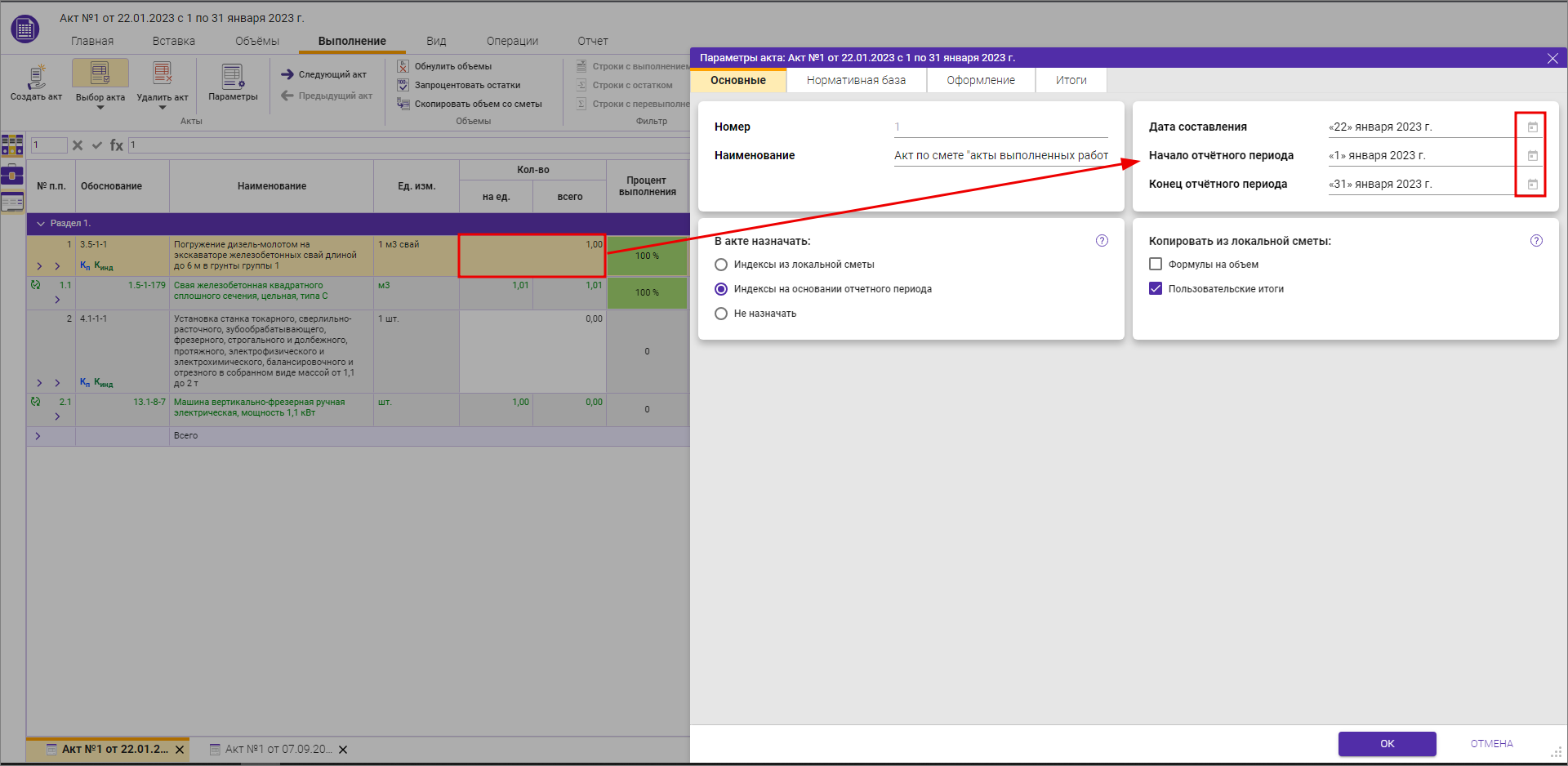The height and width of the screenshot is (766, 1568).
Task: Expand the Всего row chevron
Action: [x=38, y=436]
